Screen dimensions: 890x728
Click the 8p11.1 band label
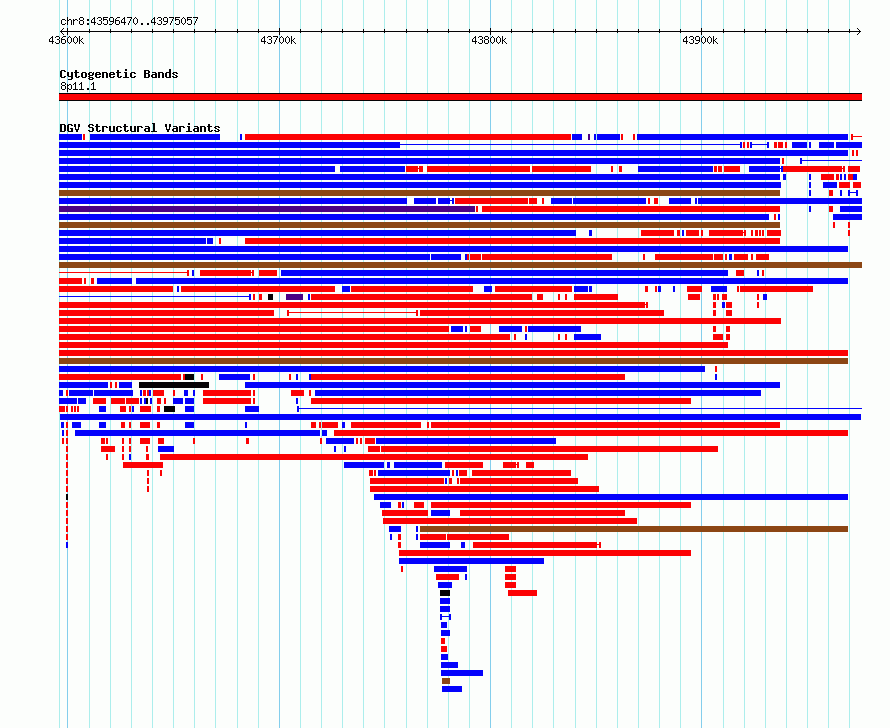click(78, 86)
